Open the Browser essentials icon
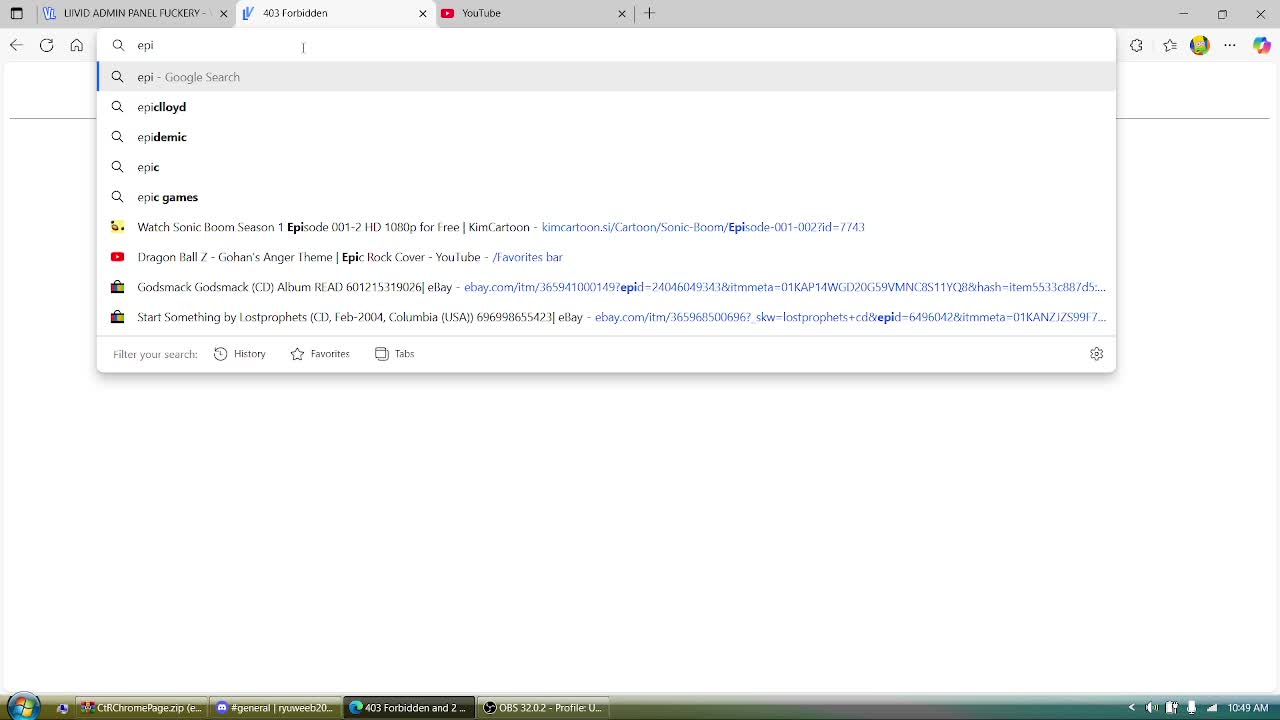This screenshot has width=1280, height=720. pyautogui.click(x=1136, y=45)
